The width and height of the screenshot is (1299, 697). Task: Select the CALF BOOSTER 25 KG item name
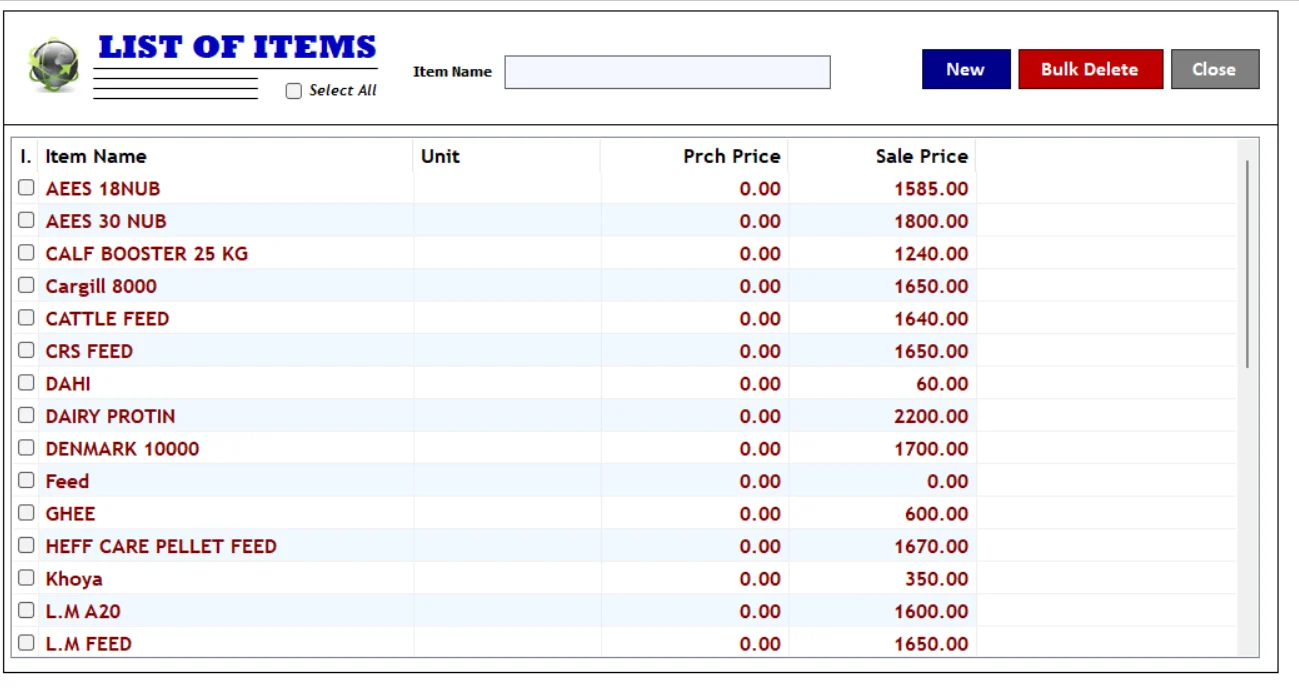147,254
